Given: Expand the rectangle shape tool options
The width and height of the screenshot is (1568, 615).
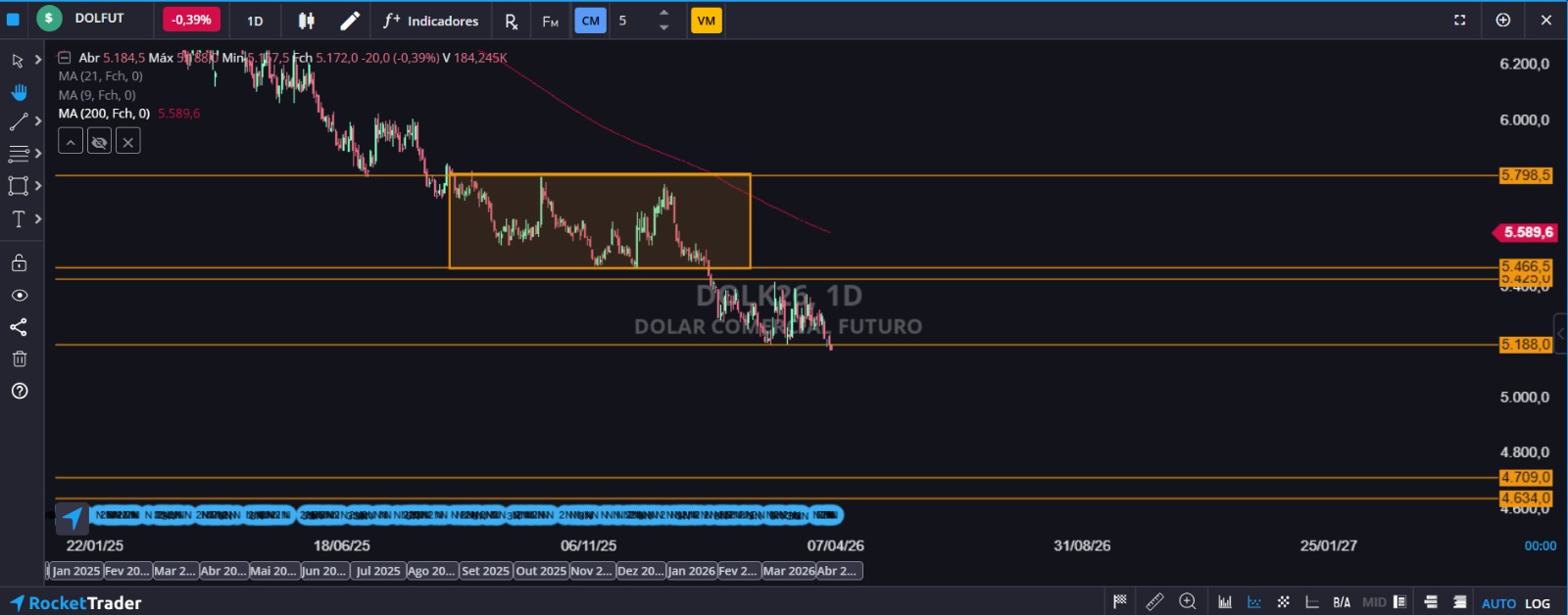Looking at the screenshot, I should (38, 186).
